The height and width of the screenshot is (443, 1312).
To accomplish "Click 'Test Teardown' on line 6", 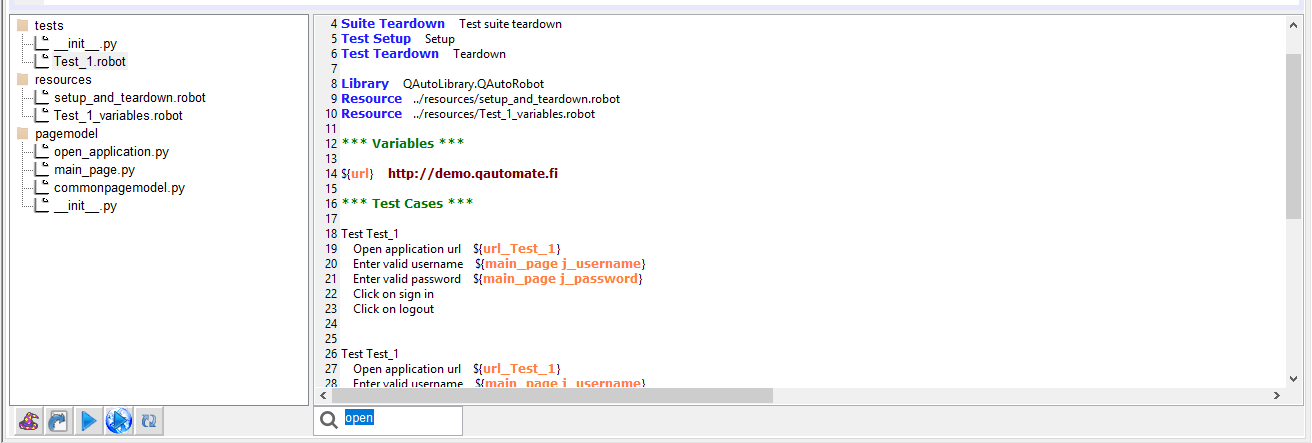I will coord(390,53).
